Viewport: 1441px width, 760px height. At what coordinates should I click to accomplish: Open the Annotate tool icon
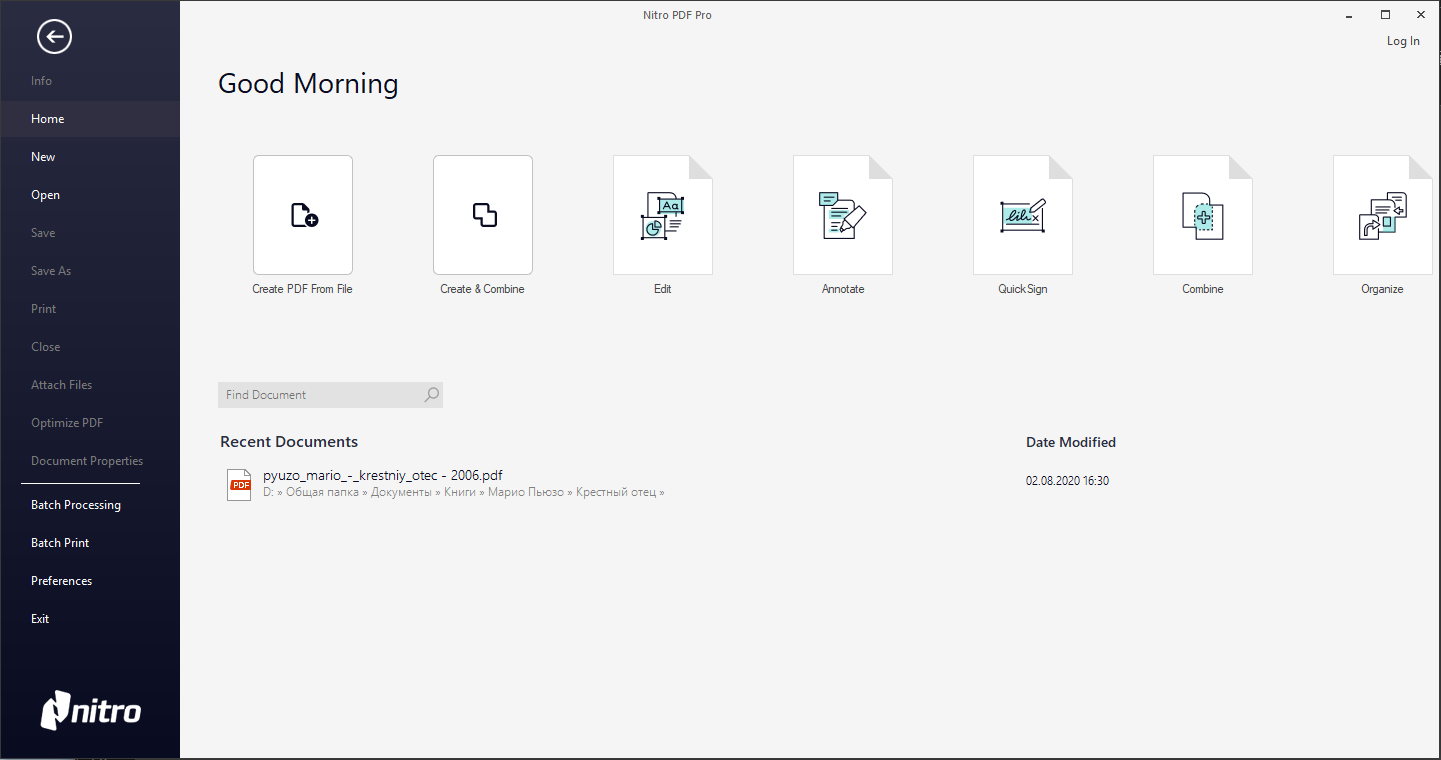coord(842,215)
